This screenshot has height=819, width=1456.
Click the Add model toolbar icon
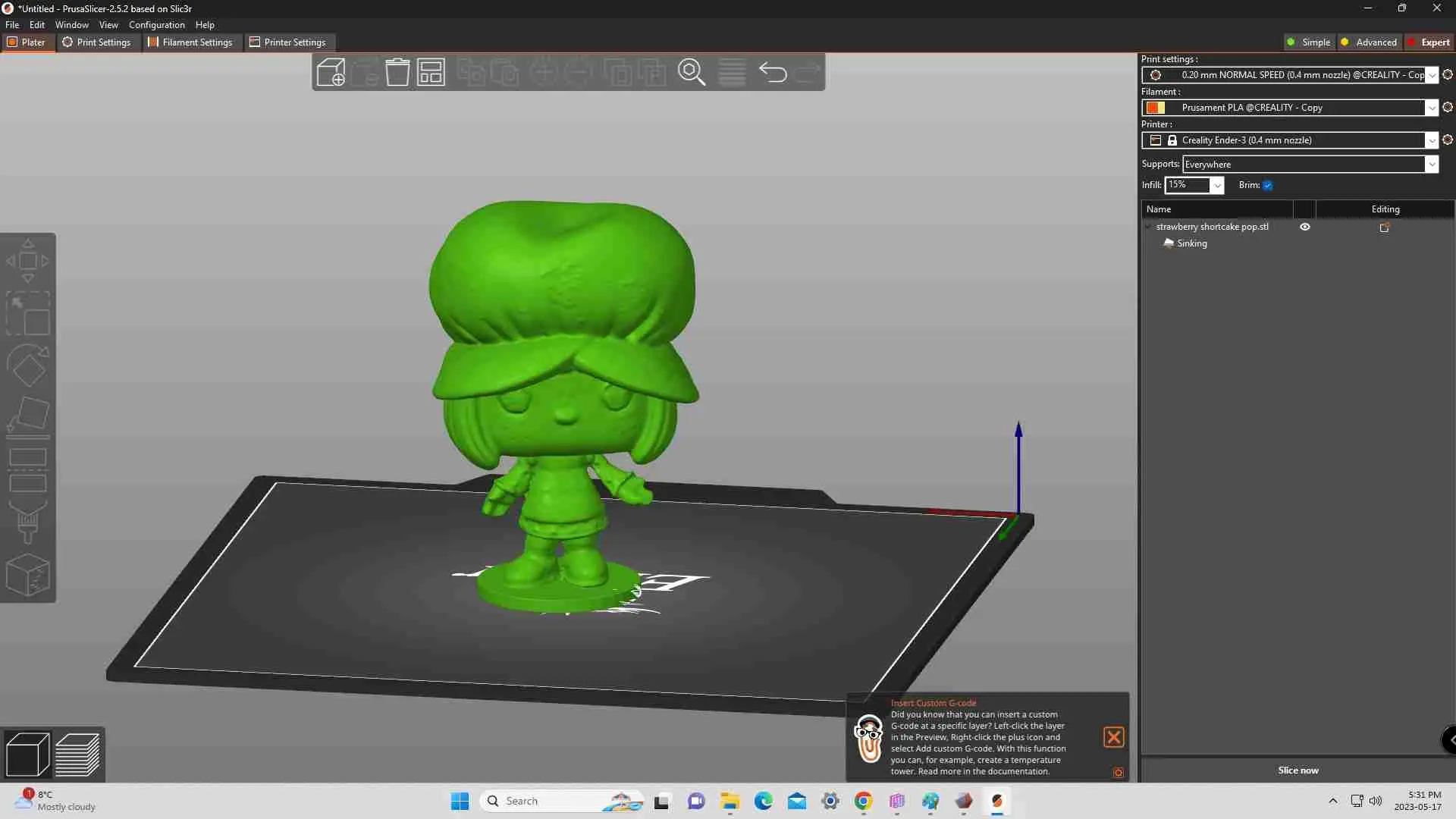(x=331, y=73)
